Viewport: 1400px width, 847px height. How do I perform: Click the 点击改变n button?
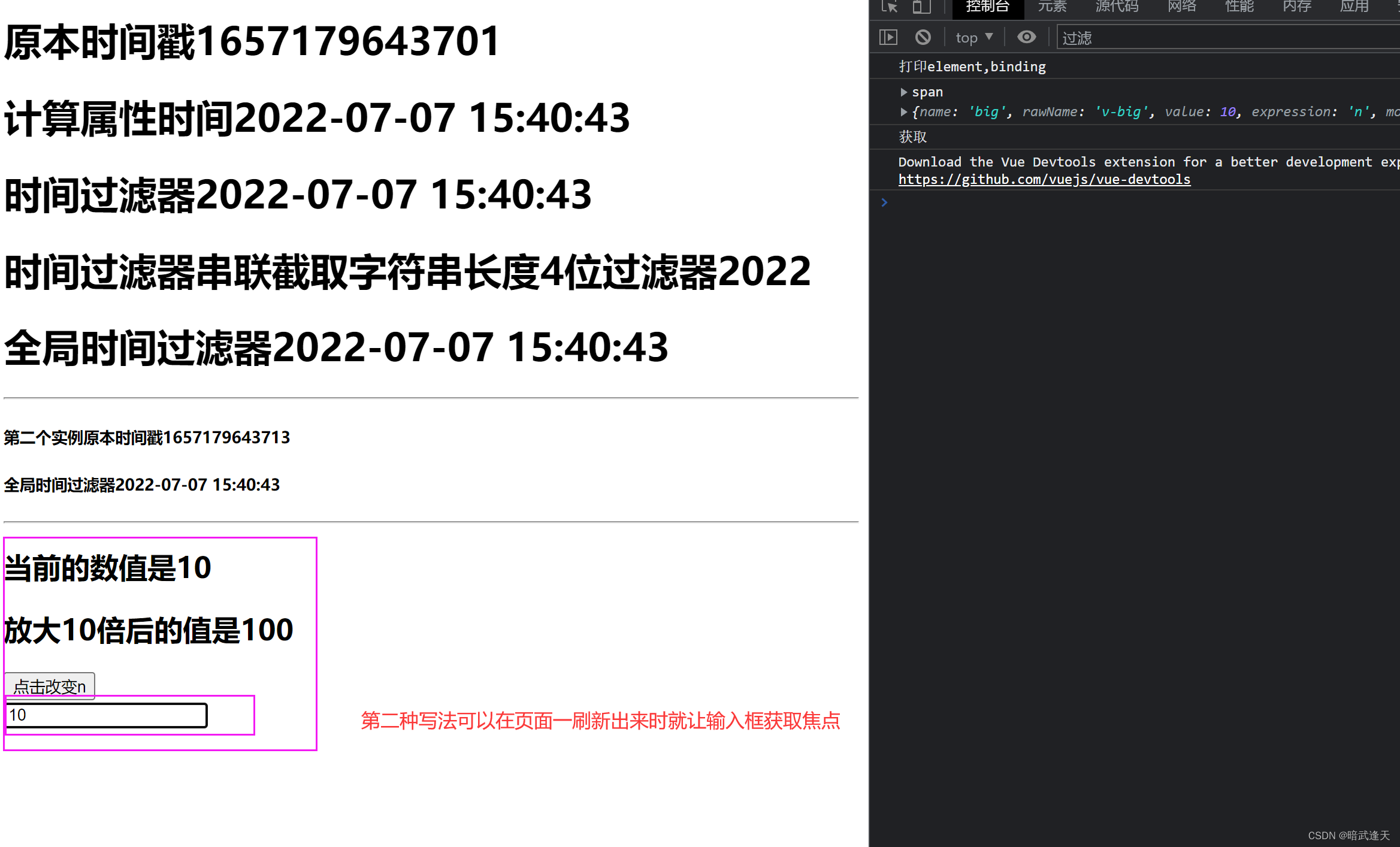(50, 686)
